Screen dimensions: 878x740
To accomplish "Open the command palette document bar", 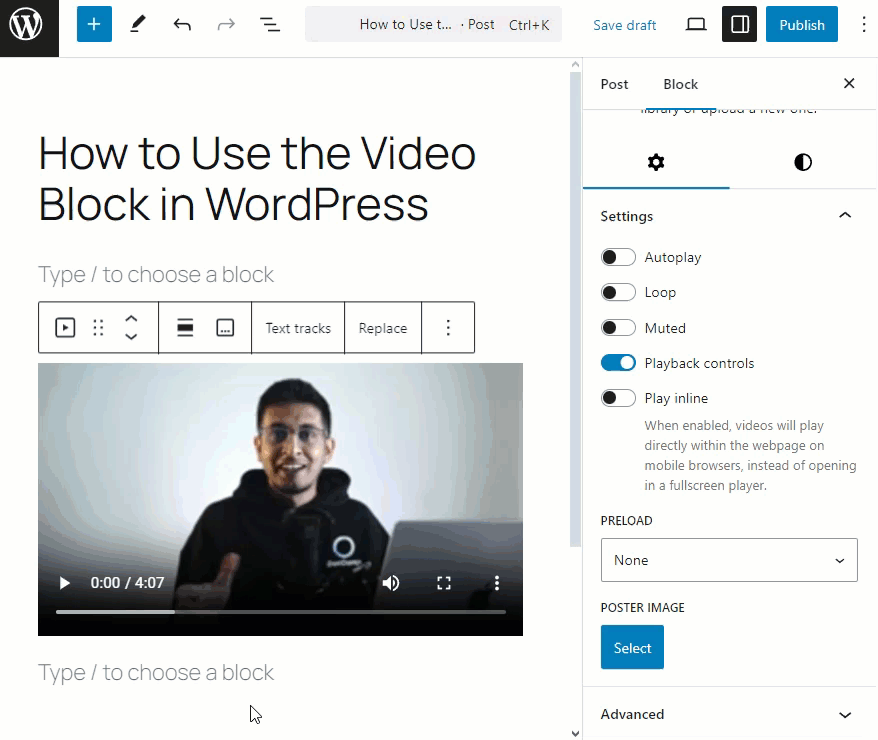I will pyautogui.click(x=433, y=25).
